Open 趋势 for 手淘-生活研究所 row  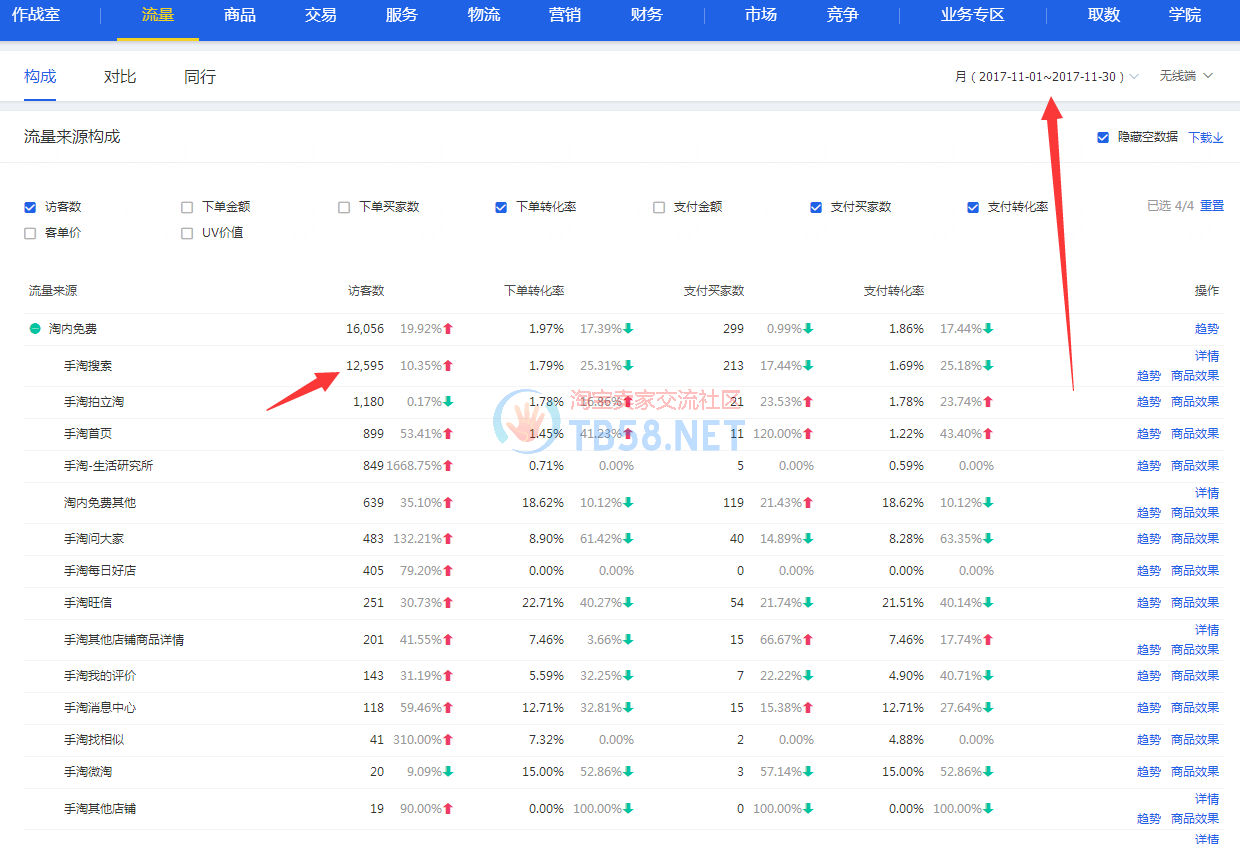[x=1149, y=466]
